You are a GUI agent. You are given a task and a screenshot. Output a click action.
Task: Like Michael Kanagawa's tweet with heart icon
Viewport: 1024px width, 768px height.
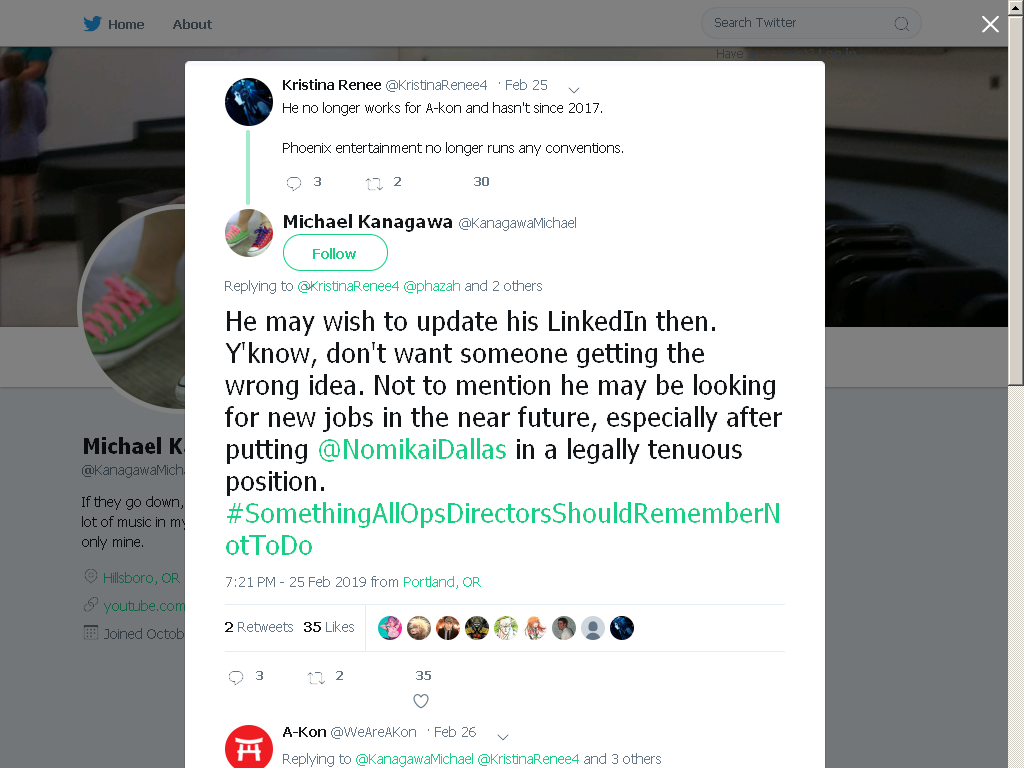pos(421,701)
